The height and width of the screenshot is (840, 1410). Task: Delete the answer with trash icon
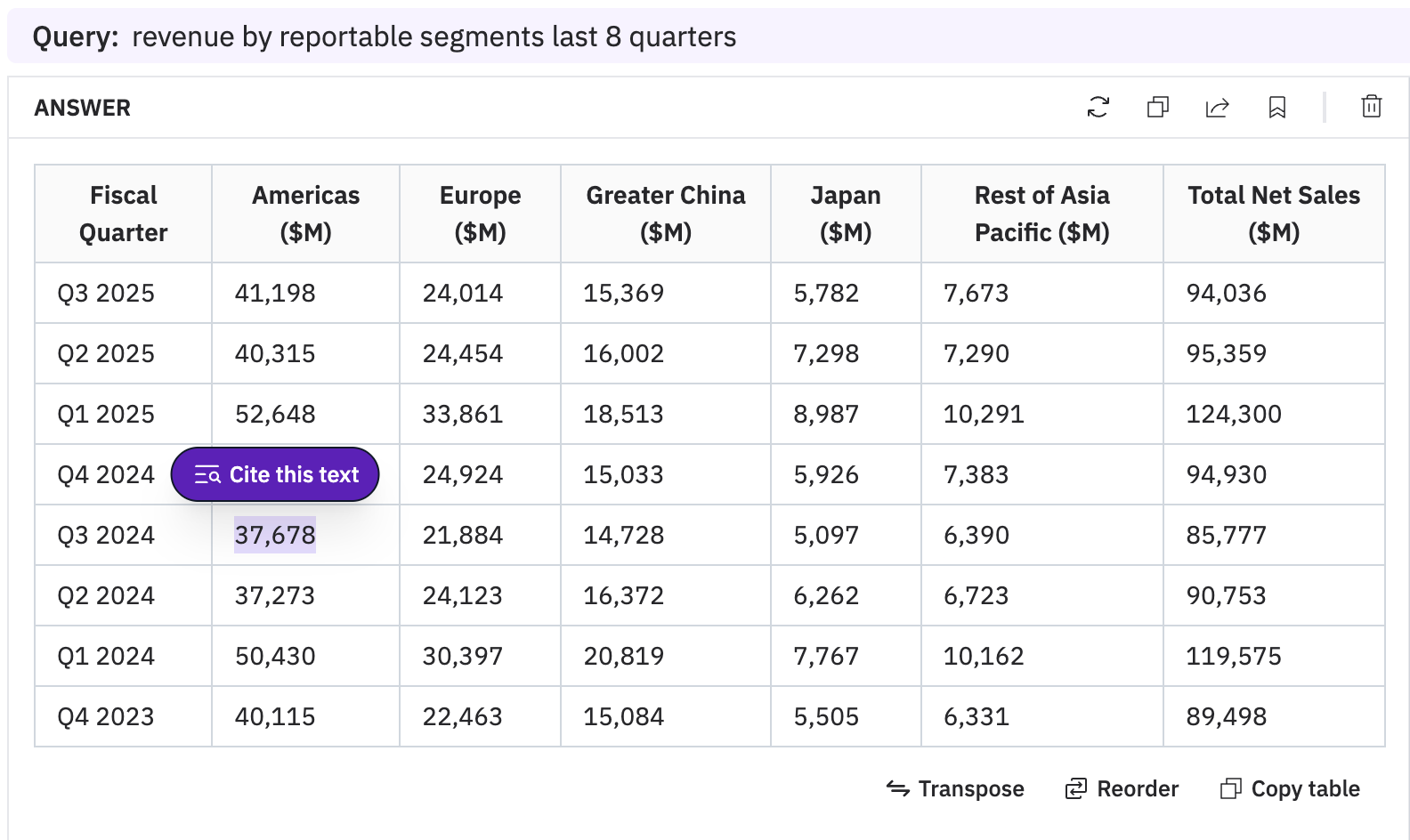[x=1371, y=107]
